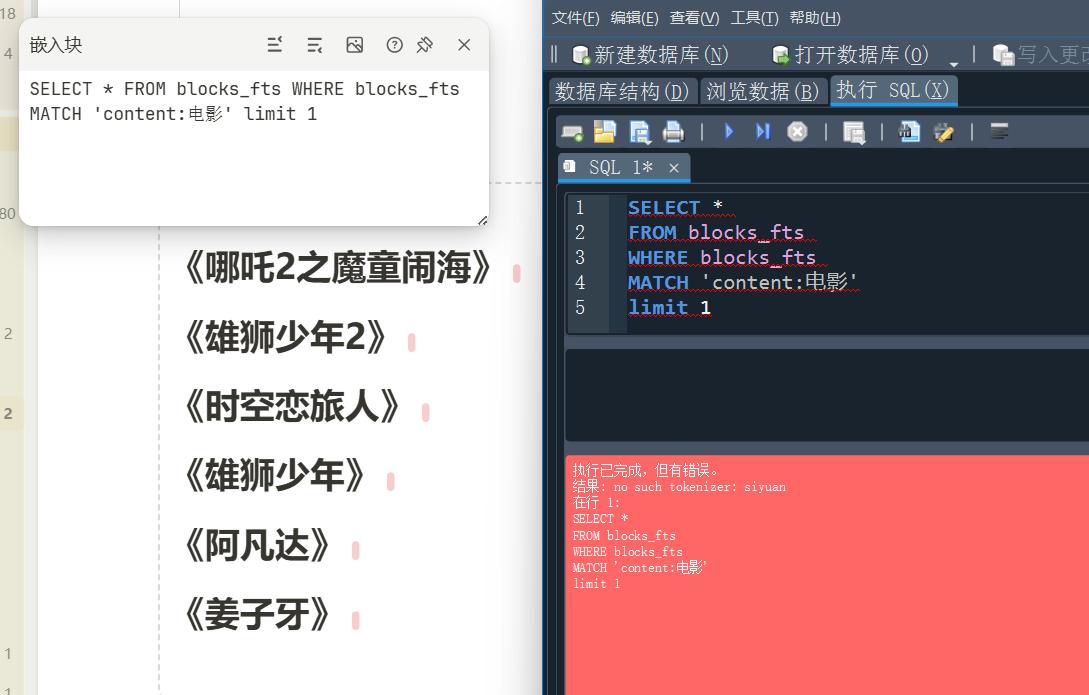The width and height of the screenshot is (1089, 695).
Task: Stop SQL execution button
Action: pyautogui.click(x=797, y=131)
